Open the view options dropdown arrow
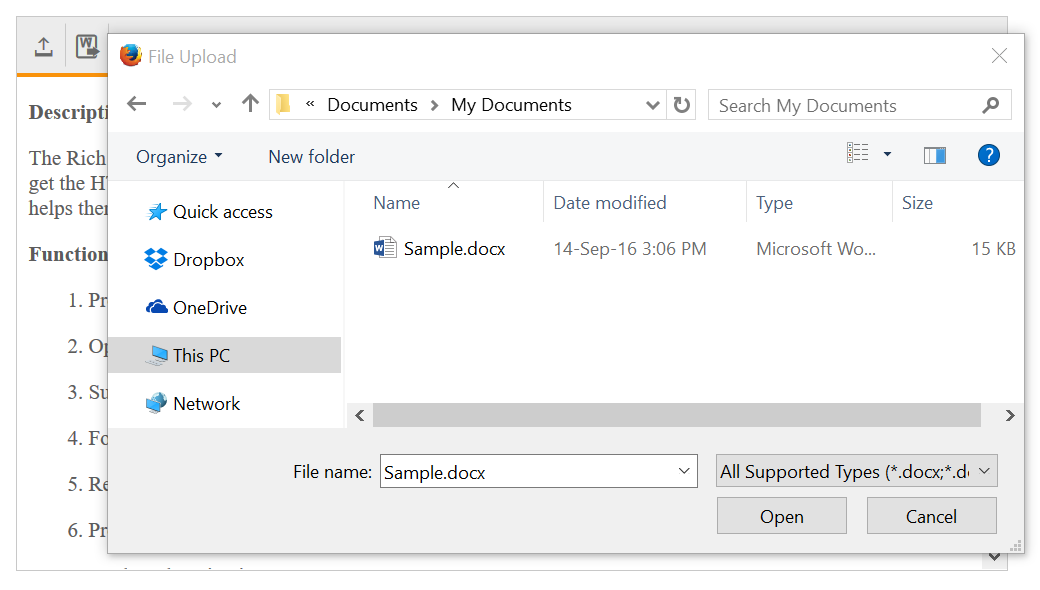The height and width of the screenshot is (590, 1040). pos(887,155)
